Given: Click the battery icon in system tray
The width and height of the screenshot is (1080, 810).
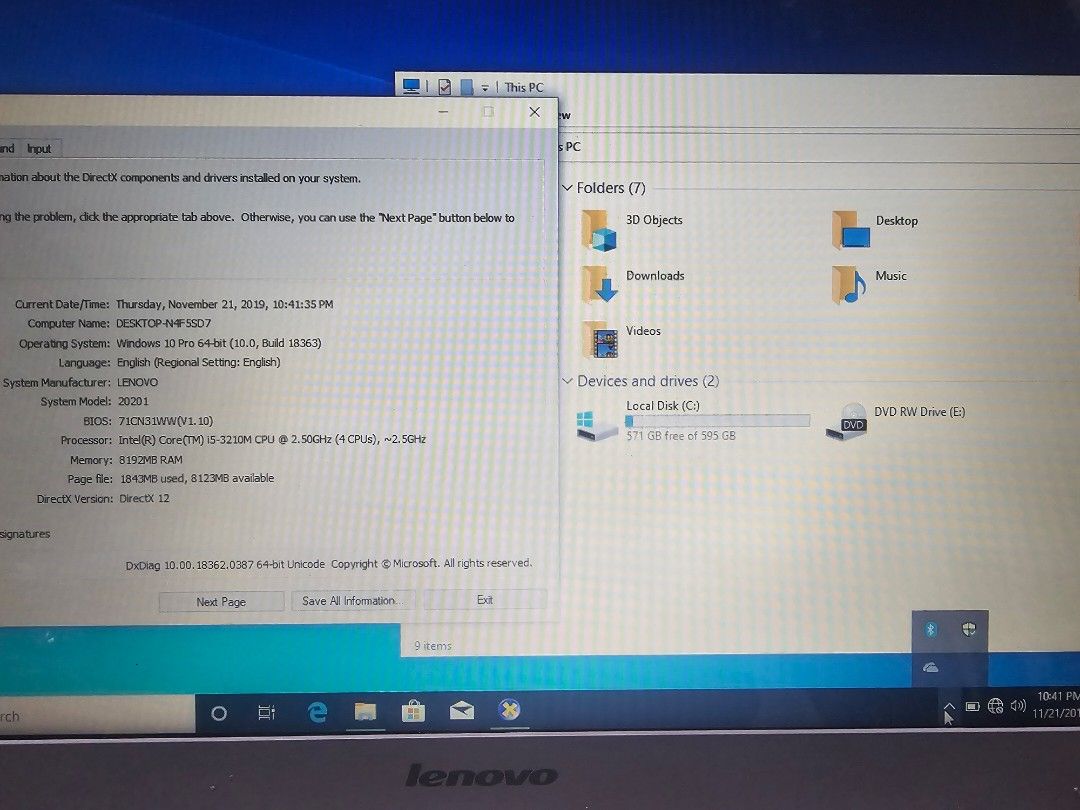Looking at the screenshot, I should click(973, 707).
